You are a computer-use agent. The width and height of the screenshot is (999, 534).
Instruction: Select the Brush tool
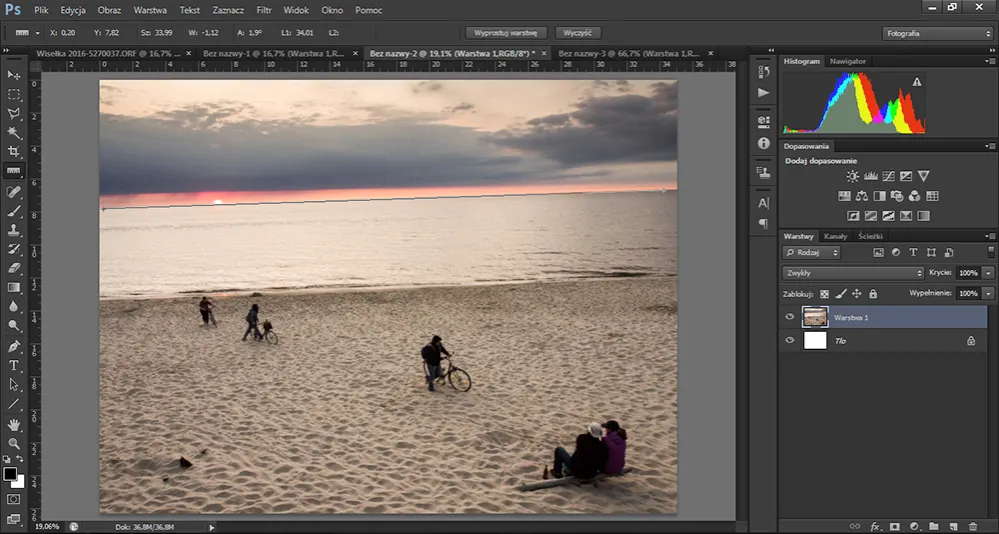[13, 211]
